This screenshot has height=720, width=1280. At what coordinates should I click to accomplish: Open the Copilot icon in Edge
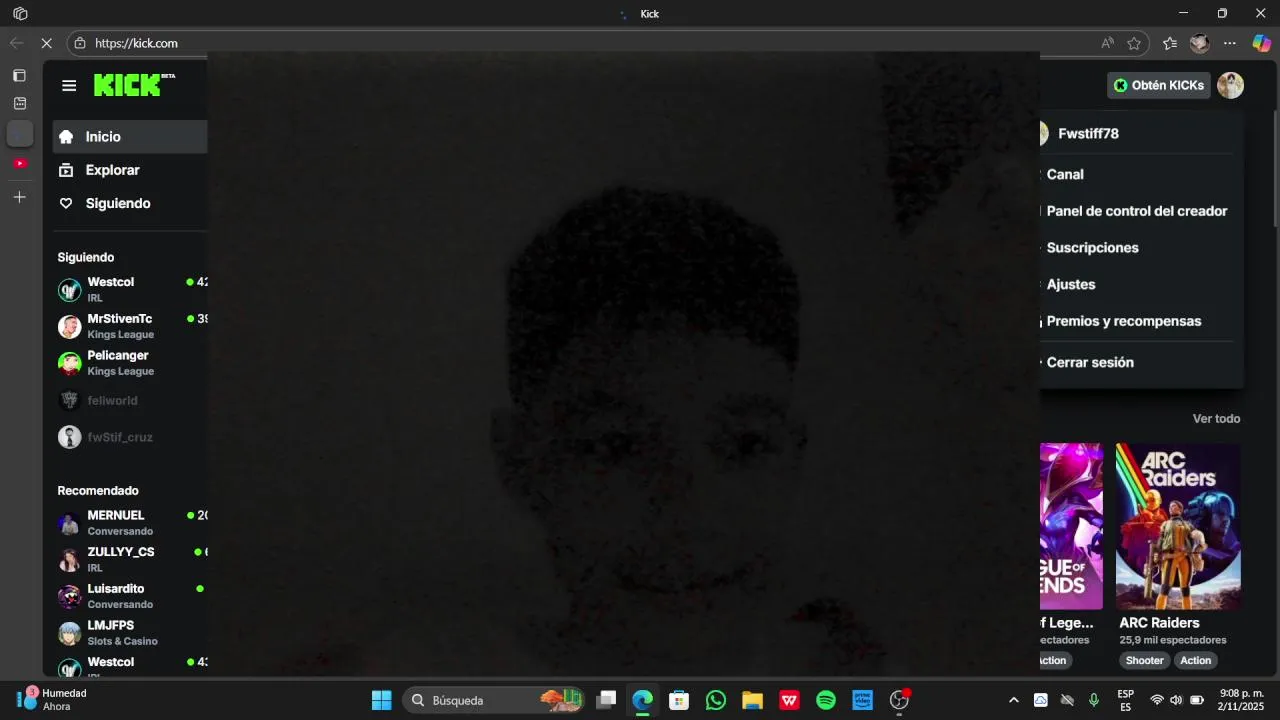[x=1261, y=43]
